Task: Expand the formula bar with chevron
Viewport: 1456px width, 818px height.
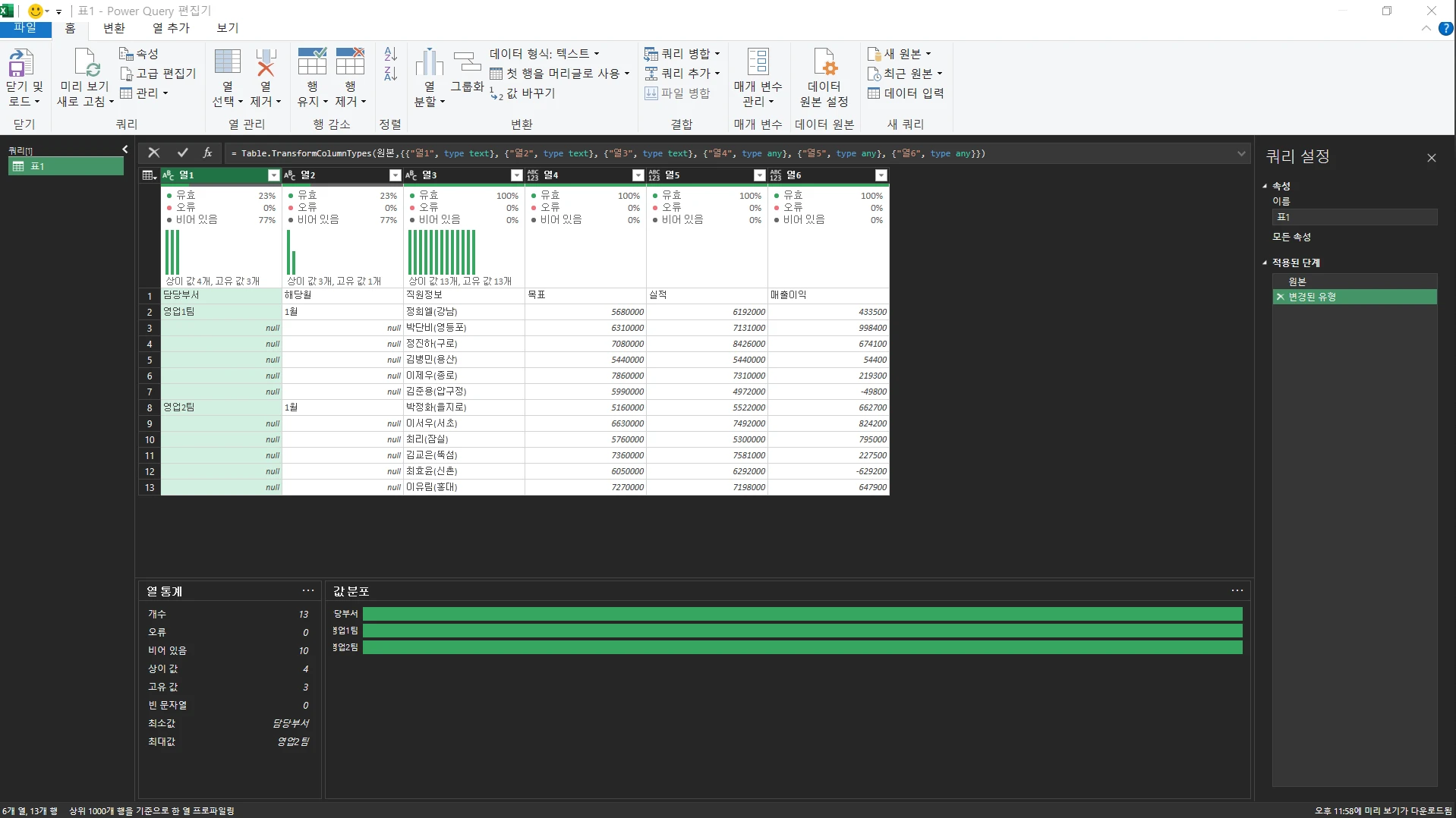Action: pos(1241,153)
